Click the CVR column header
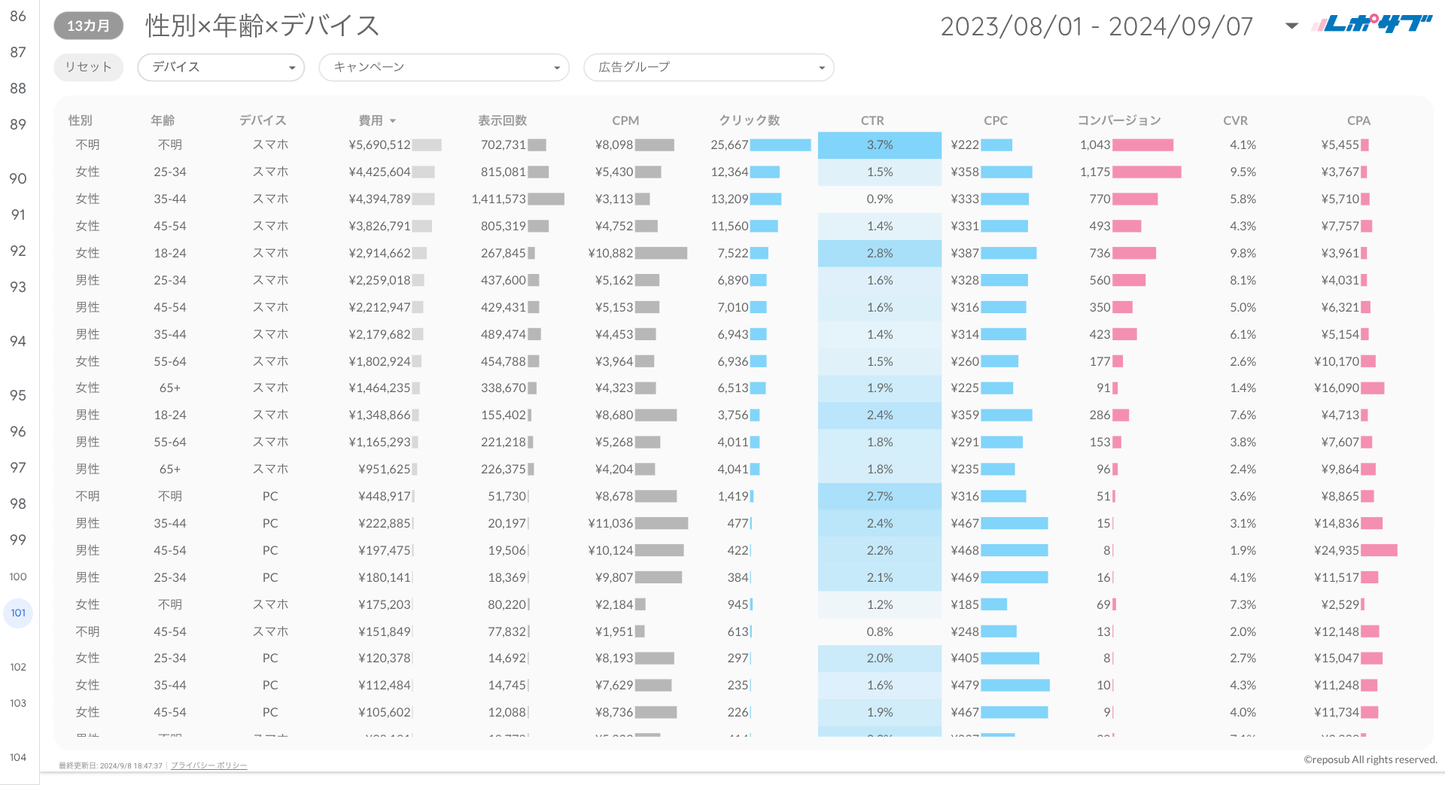Viewport: 1445px width, 785px height. tap(1235, 120)
